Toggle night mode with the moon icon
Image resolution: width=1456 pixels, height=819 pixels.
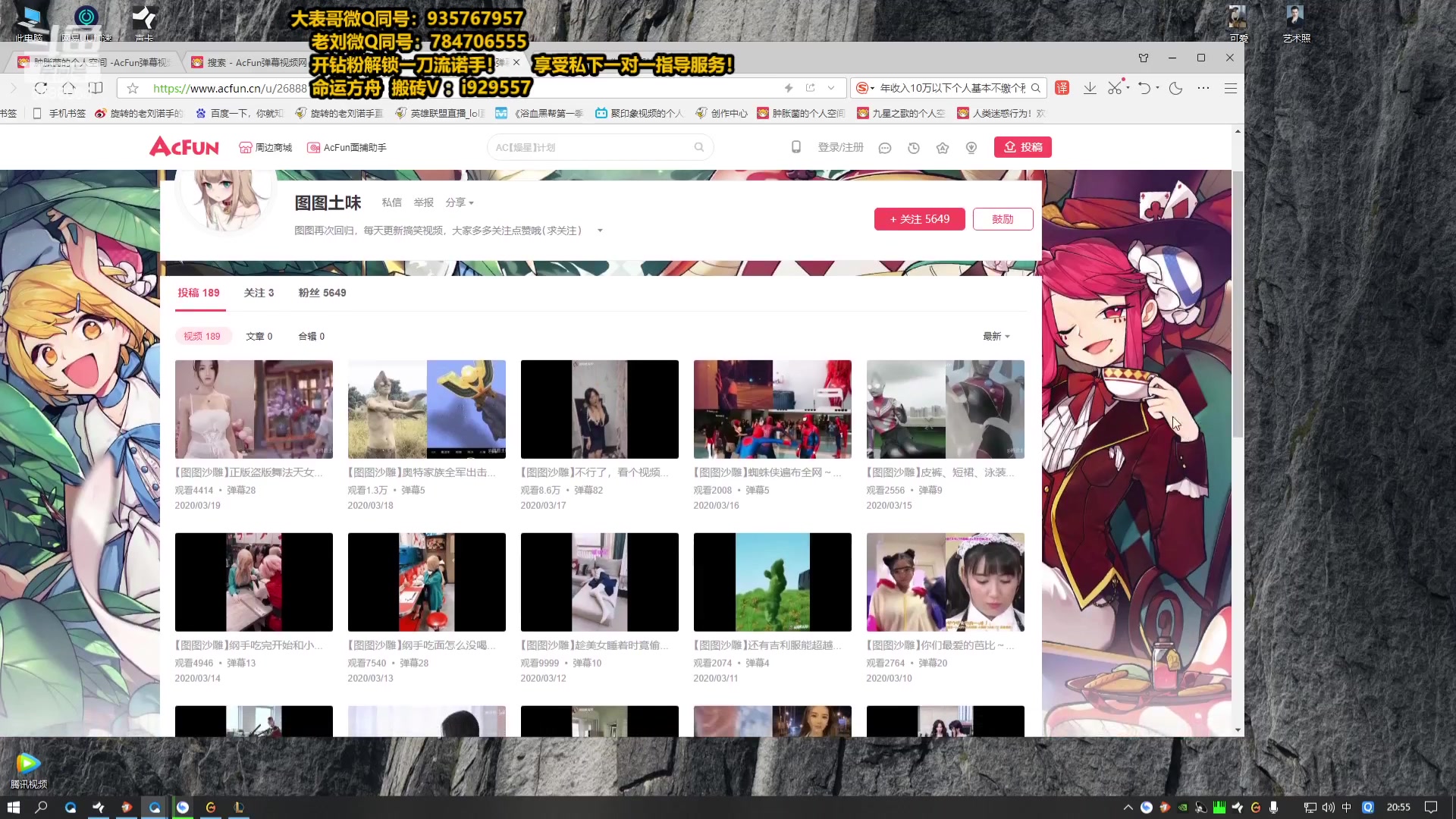1176,88
